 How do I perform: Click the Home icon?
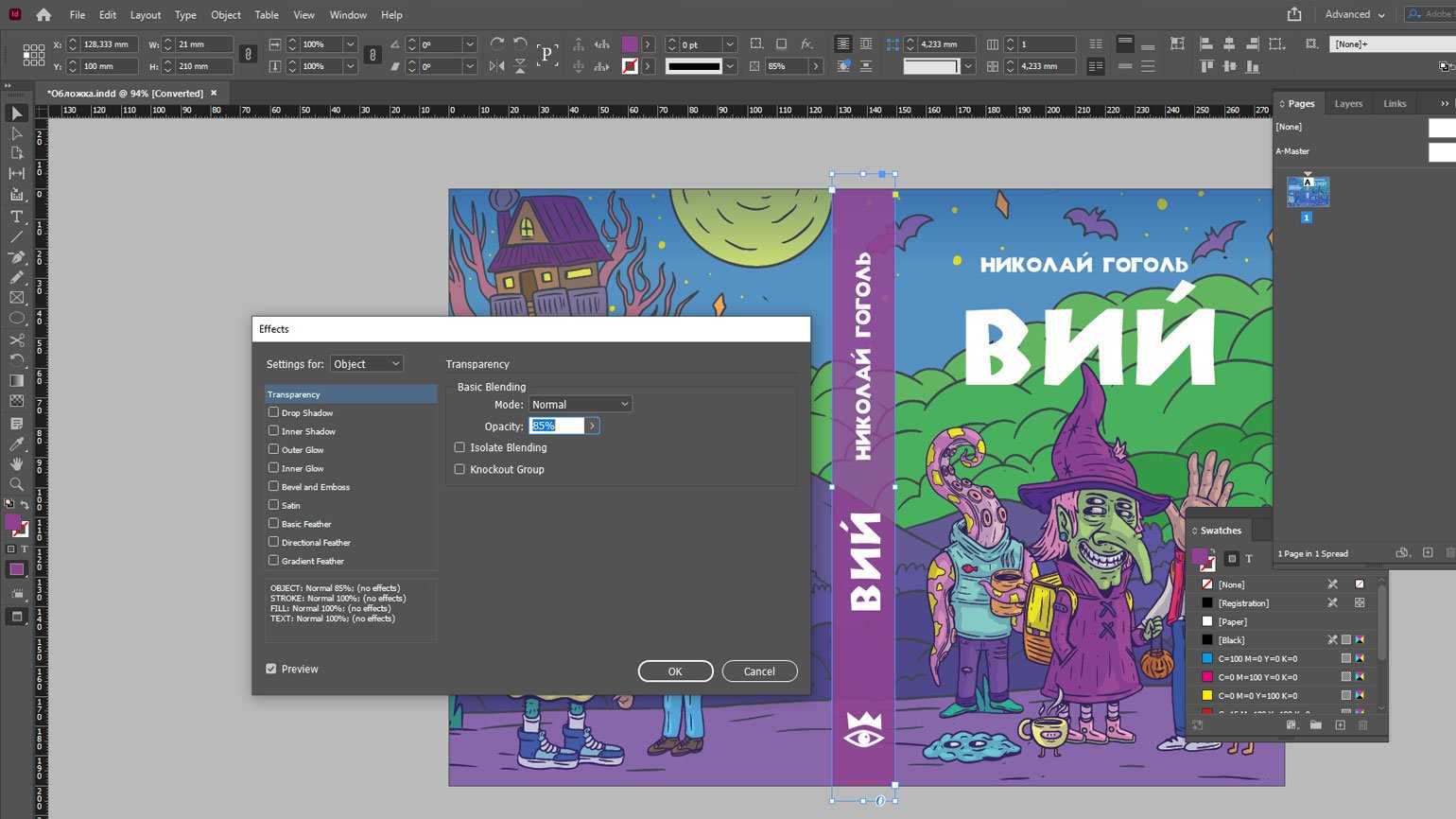coord(43,14)
